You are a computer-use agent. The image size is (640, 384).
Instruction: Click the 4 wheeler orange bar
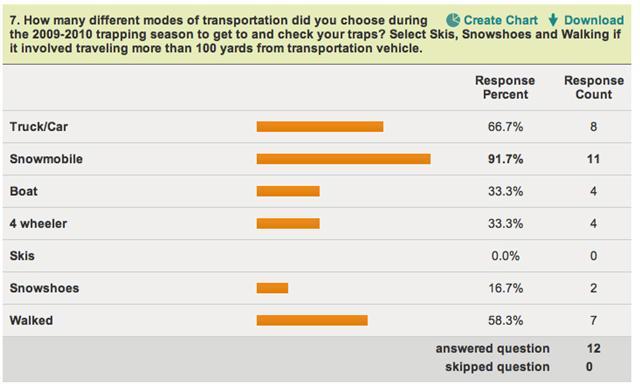[288, 223]
